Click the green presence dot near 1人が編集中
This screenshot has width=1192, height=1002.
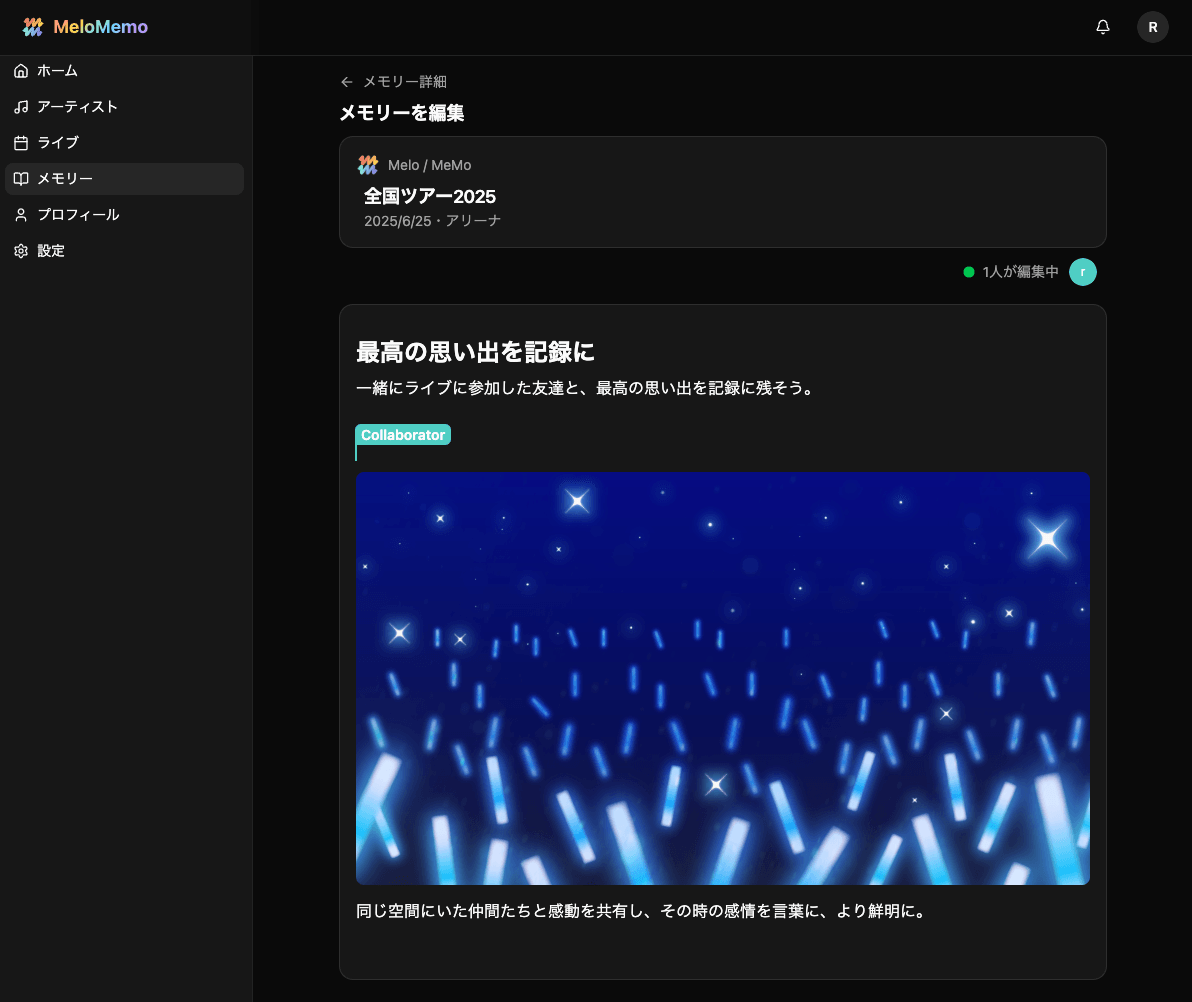tap(968, 271)
